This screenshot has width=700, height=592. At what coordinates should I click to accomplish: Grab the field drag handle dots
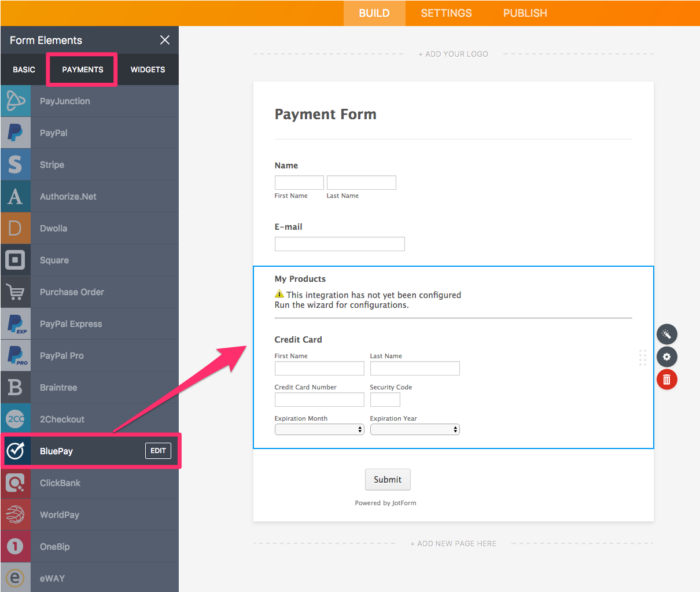coord(642,358)
